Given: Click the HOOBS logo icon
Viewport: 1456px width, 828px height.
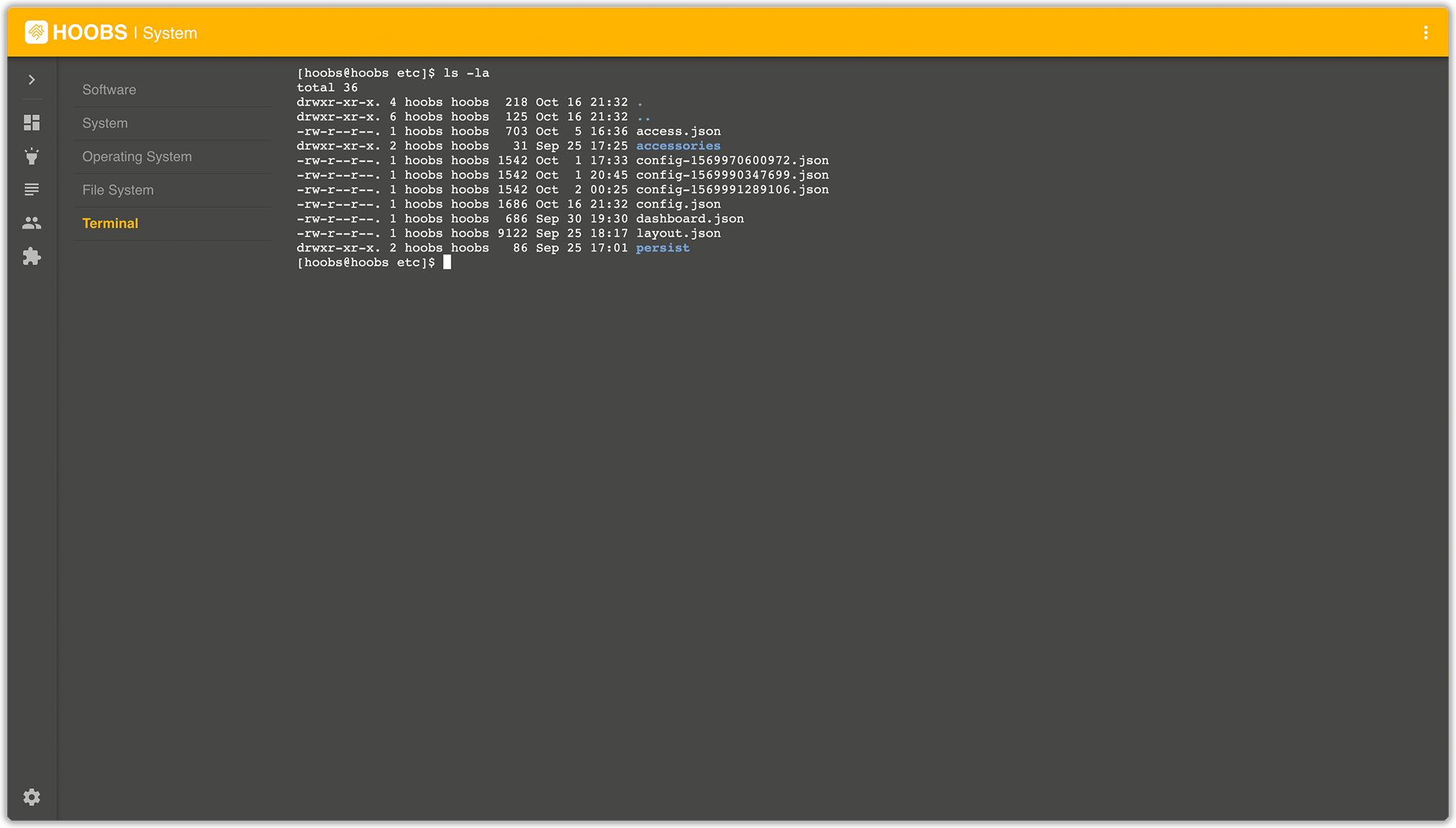Looking at the screenshot, I should click(x=36, y=32).
